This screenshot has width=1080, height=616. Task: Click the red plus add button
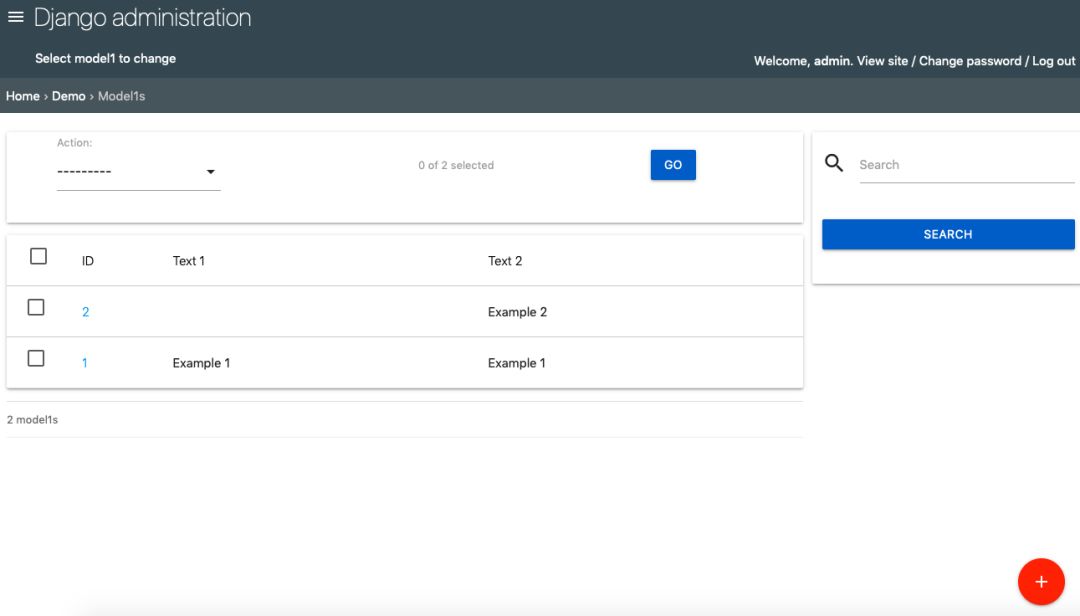pos(1041,582)
